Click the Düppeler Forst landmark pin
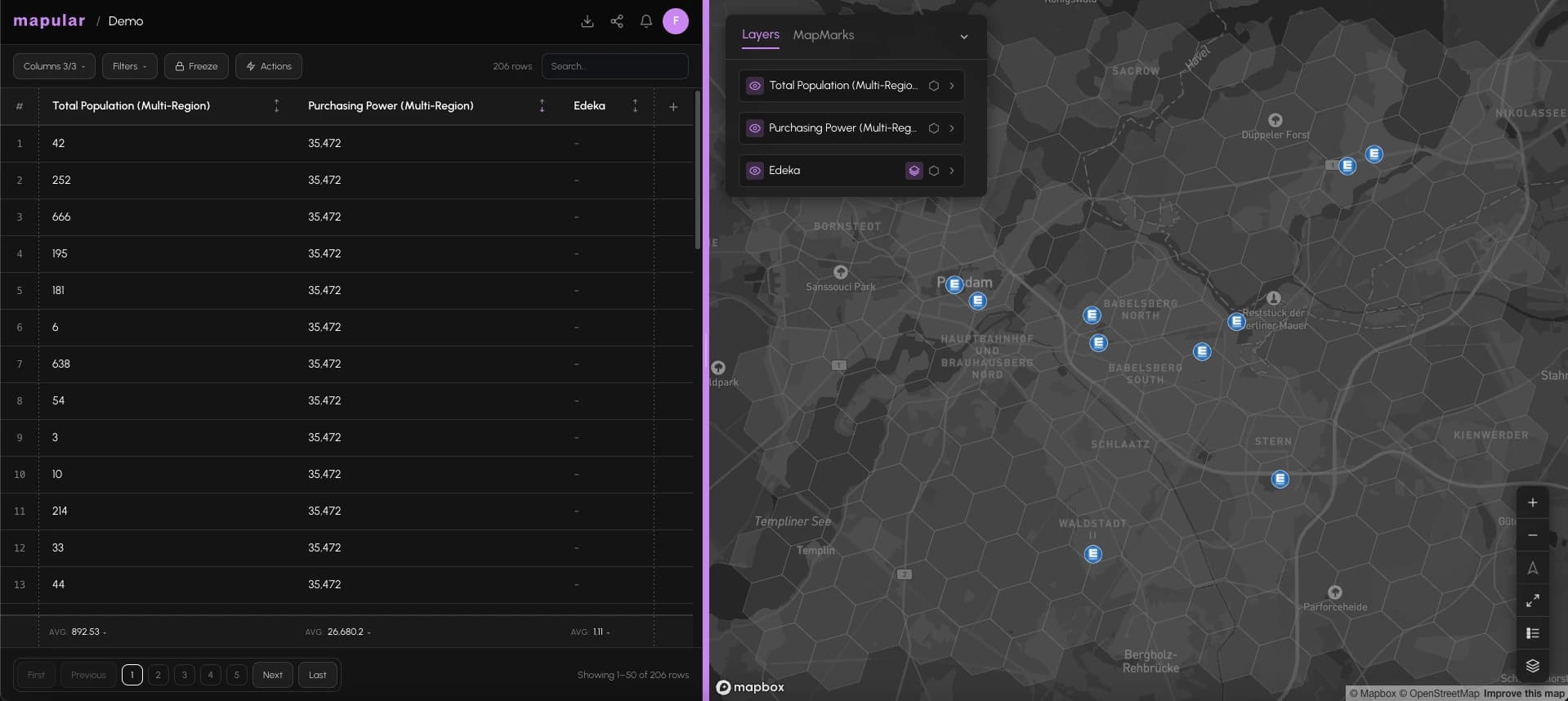This screenshot has width=1568, height=701. 1275,120
